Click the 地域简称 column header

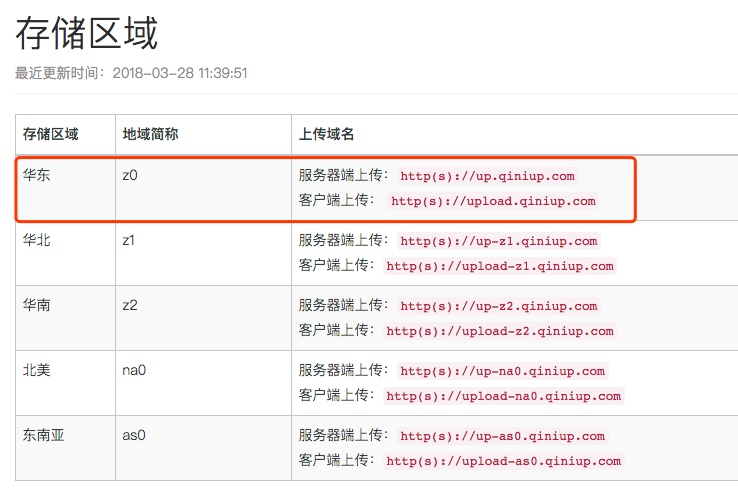coord(150,134)
